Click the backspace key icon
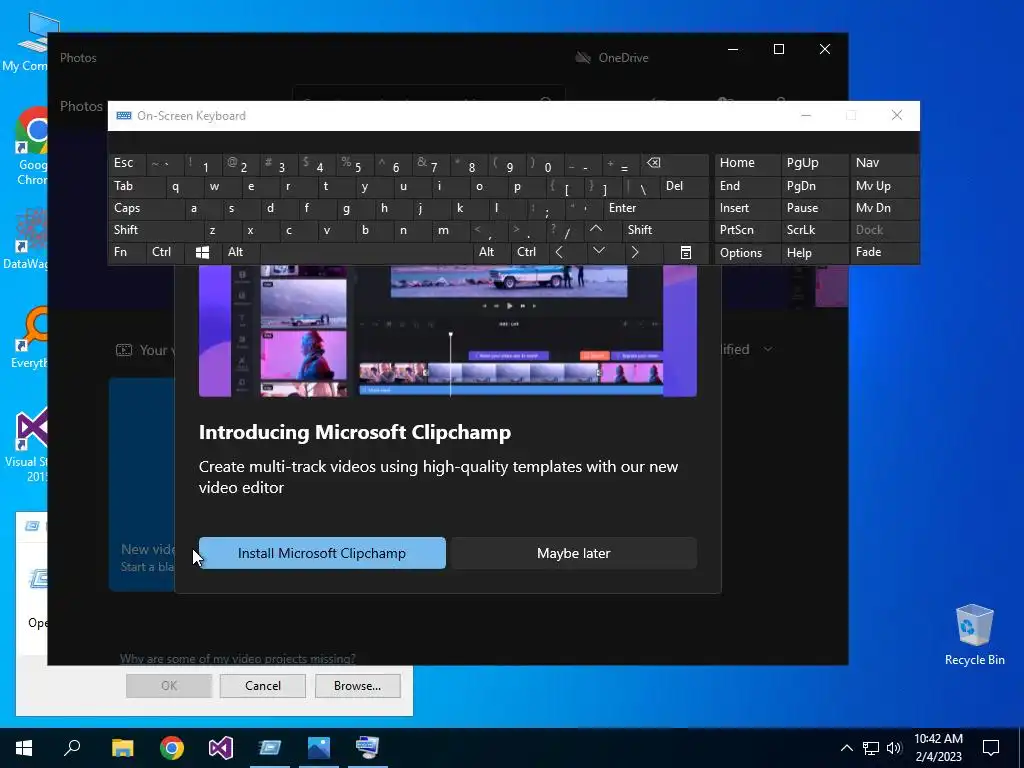 pos(674,164)
